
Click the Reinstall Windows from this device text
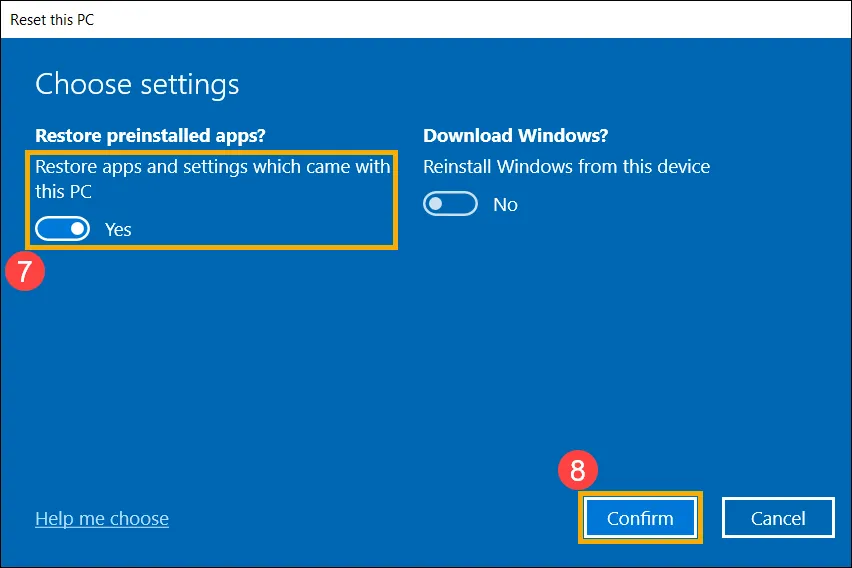pos(566,166)
